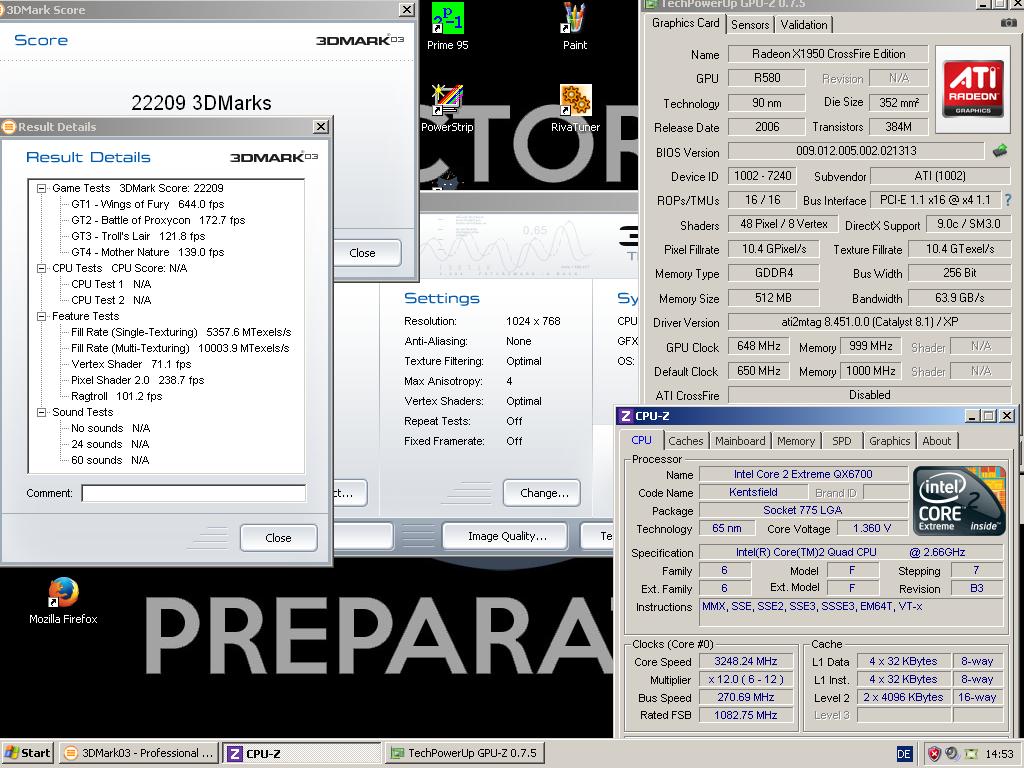
Task: Click the GPU-Z camera screenshot icon
Action: pos(1008,23)
